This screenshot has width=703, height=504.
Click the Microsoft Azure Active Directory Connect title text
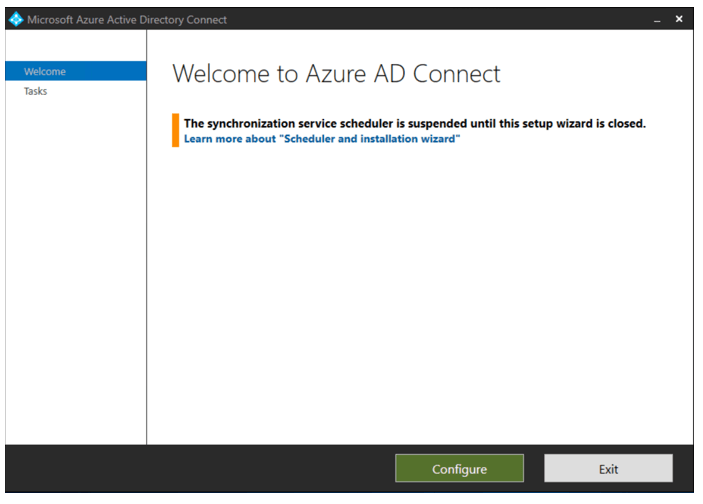127,19
